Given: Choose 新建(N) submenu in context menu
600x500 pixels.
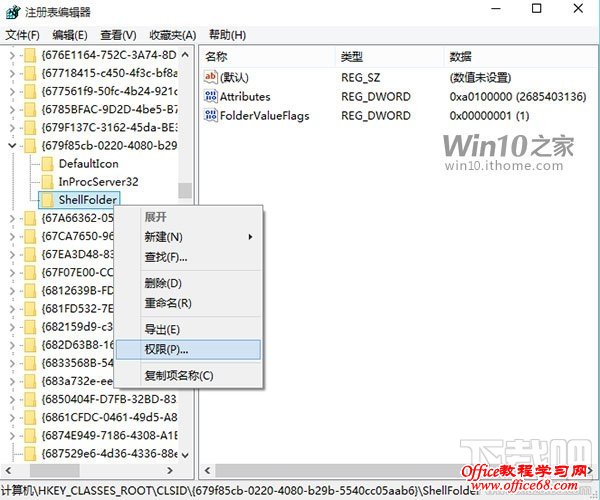Looking at the screenshot, I should (188, 237).
